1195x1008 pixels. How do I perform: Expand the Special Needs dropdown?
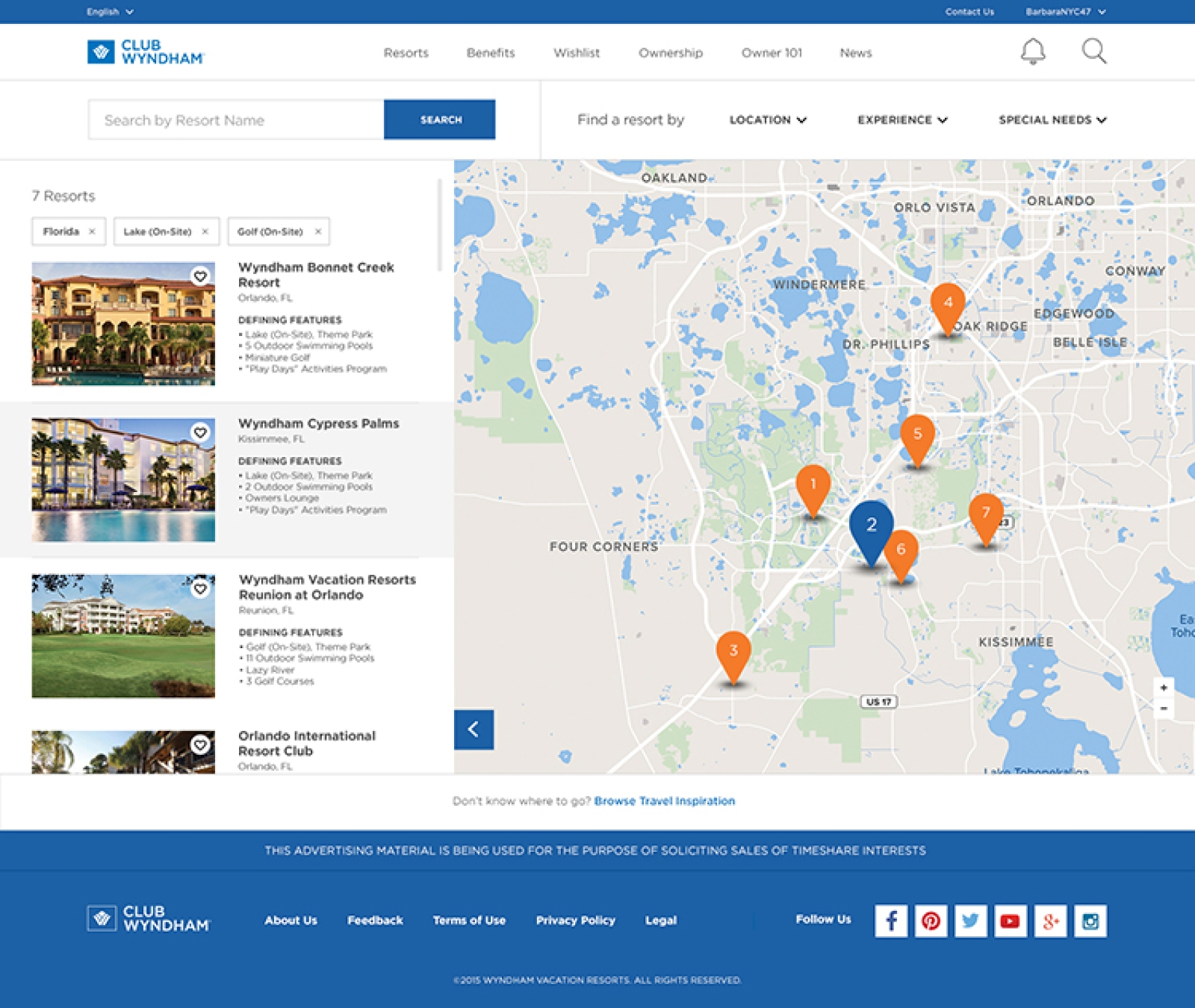tap(1052, 120)
